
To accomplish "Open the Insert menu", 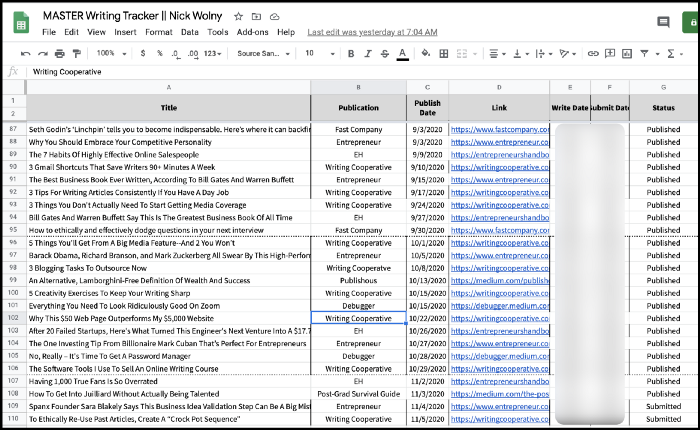I will [125, 32].
